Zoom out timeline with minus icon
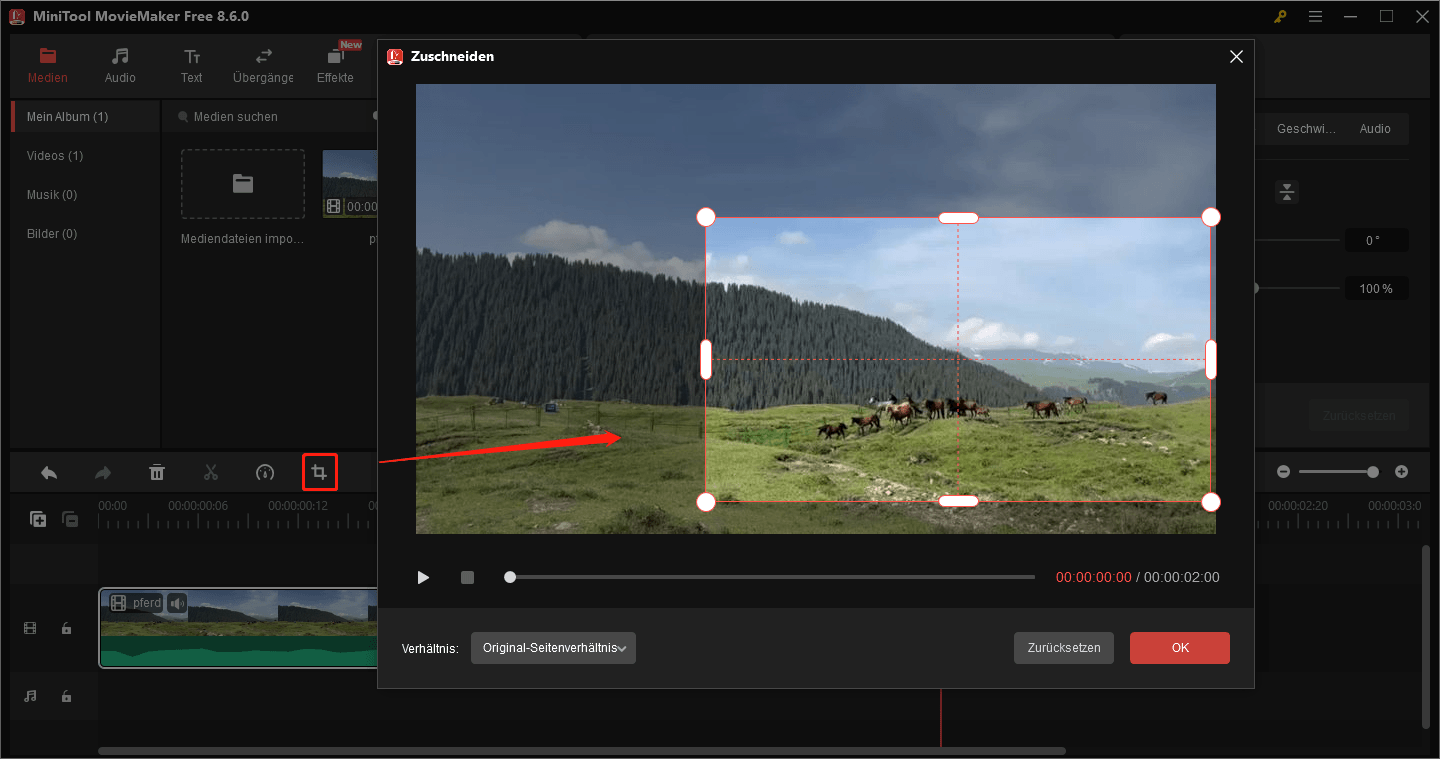 click(x=1283, y=472)
